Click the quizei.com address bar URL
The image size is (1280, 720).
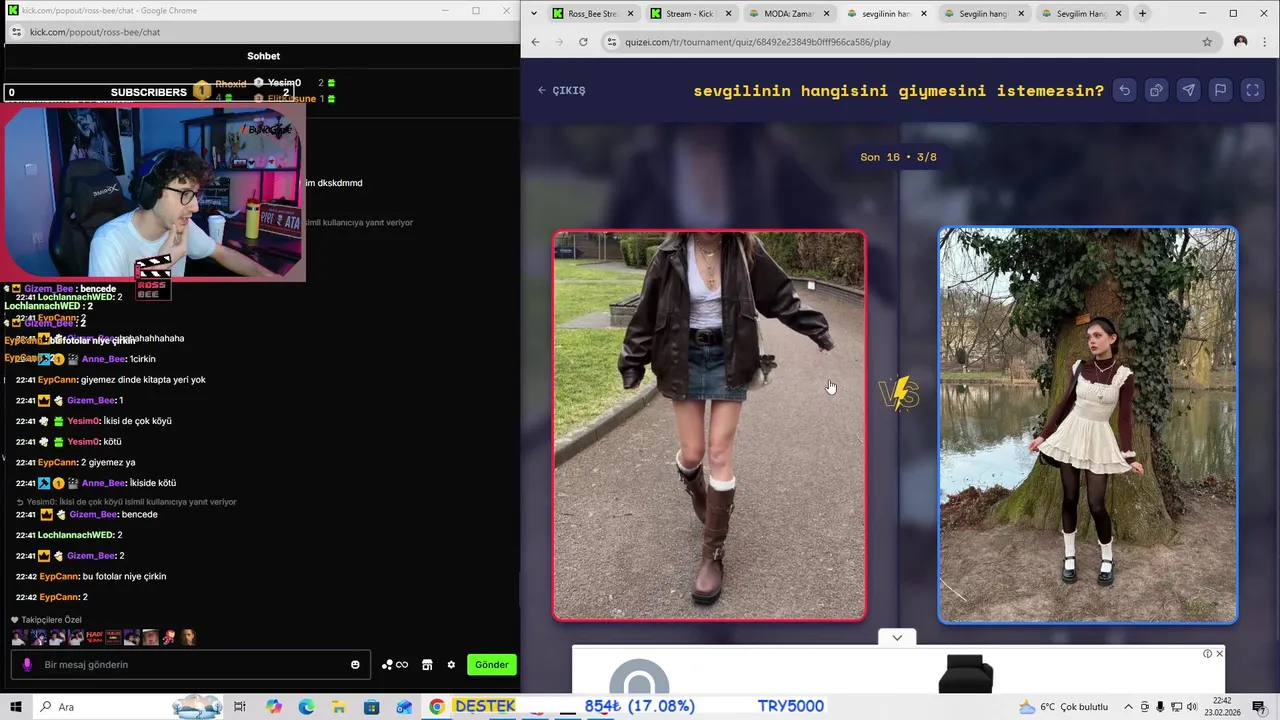pos(757,42)
